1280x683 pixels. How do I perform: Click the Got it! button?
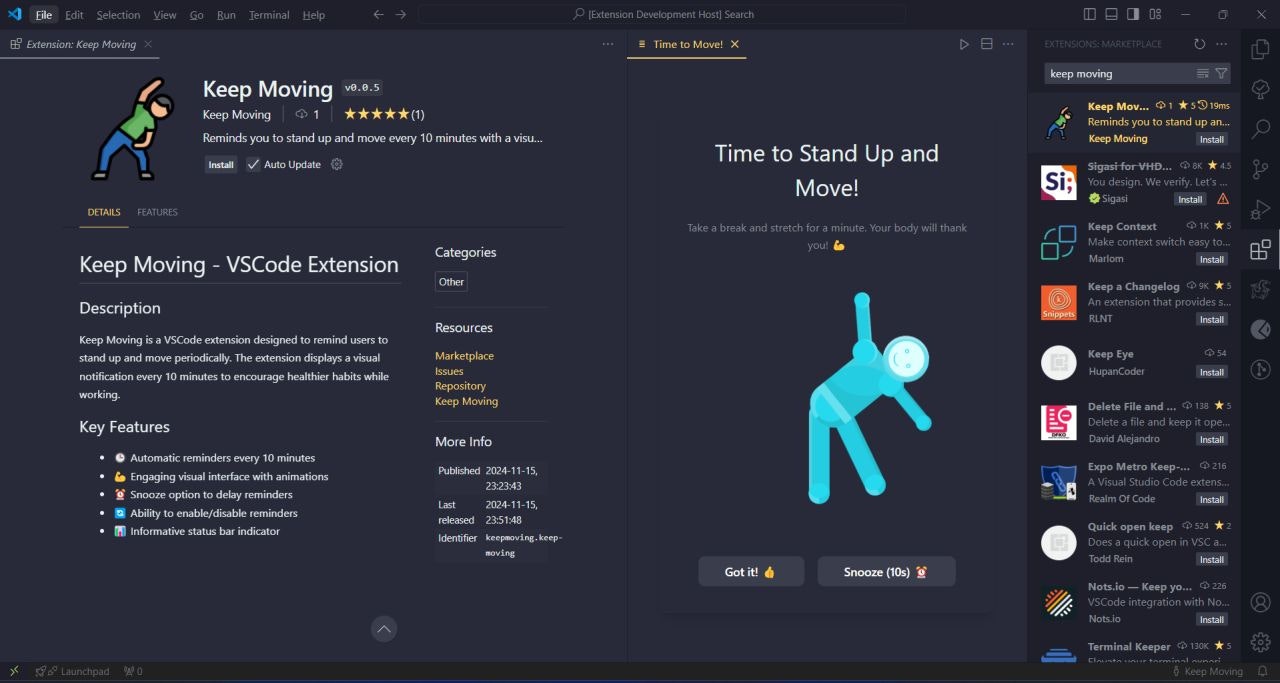coord(751,572)
